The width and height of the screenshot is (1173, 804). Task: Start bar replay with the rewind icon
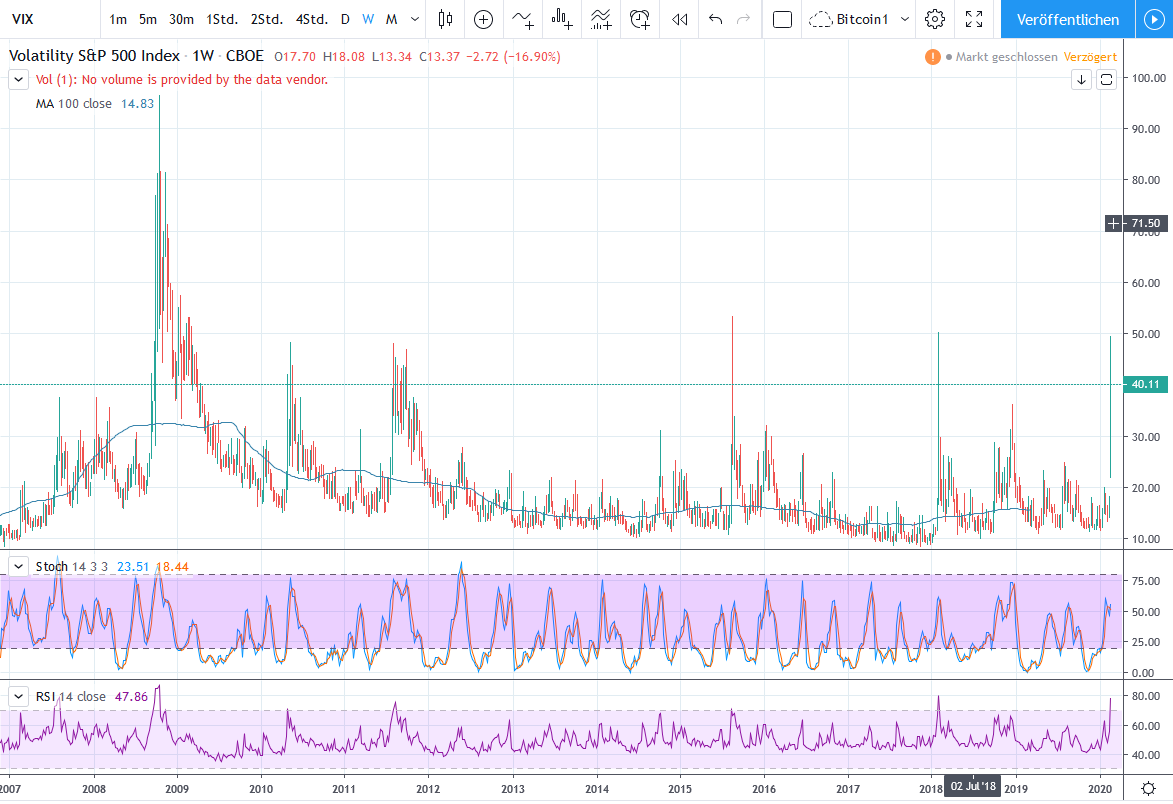point(680,19)
